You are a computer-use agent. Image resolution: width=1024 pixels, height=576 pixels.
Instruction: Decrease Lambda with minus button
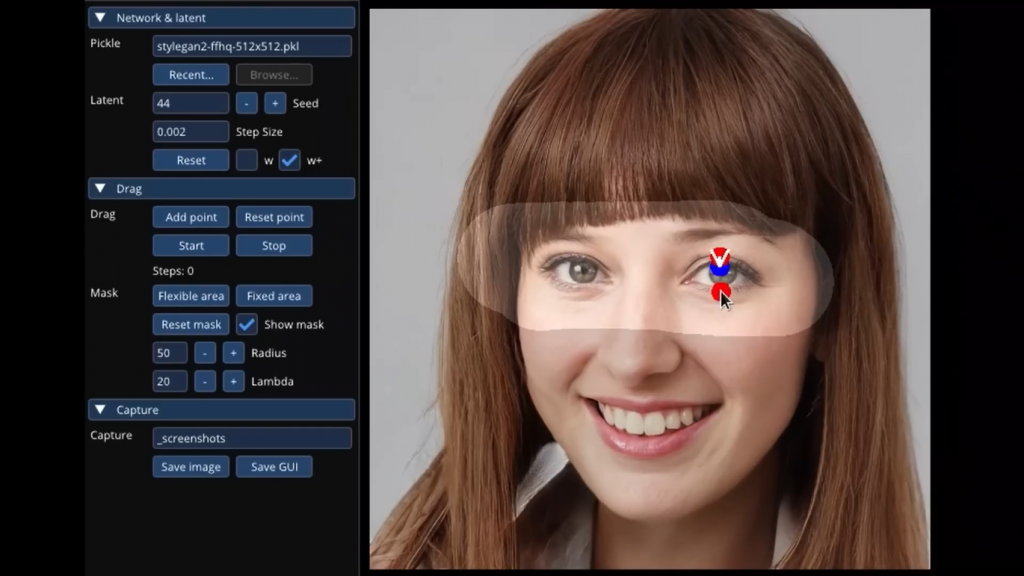pos(204,381)
